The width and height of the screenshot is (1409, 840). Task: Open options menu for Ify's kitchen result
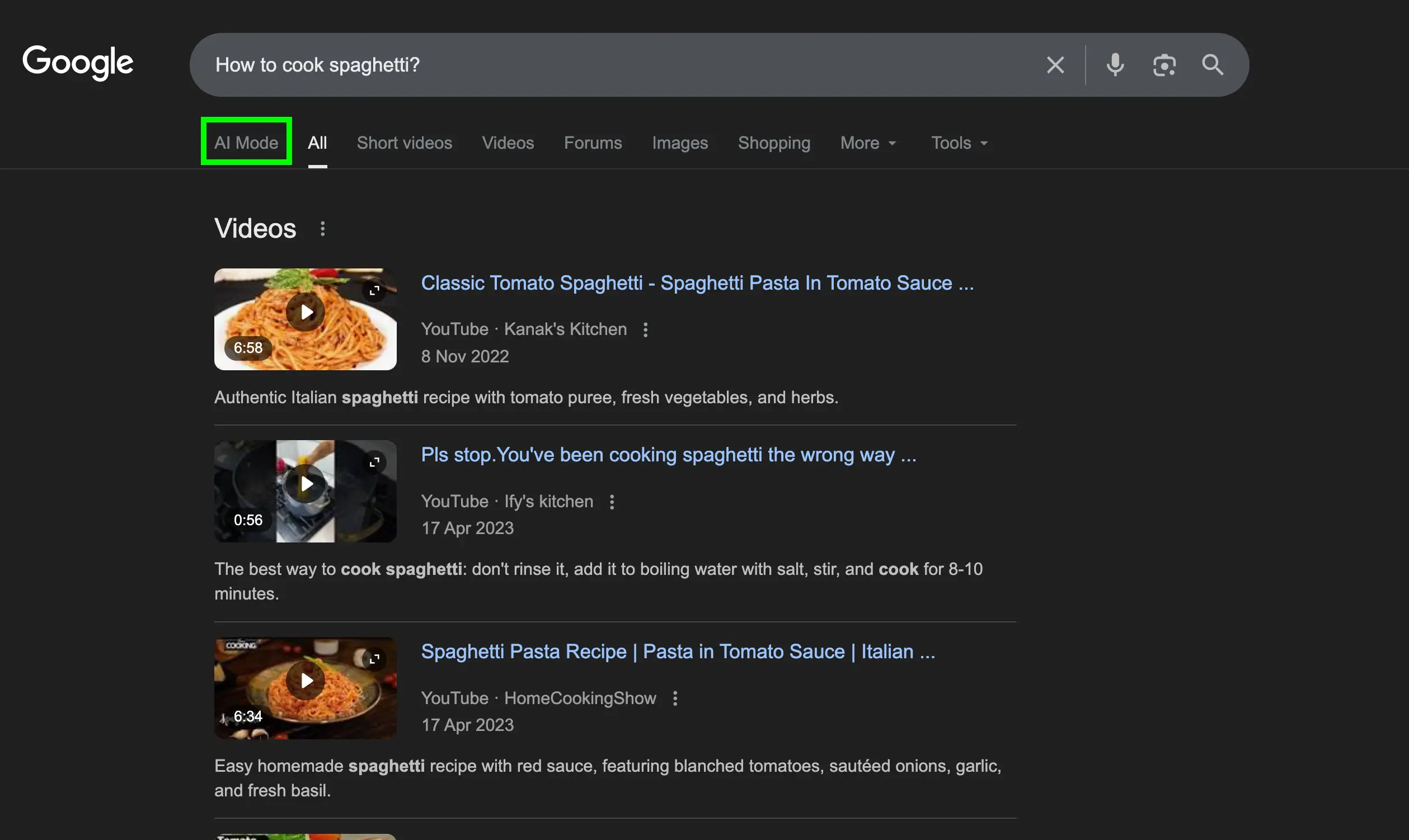[612, 501]
